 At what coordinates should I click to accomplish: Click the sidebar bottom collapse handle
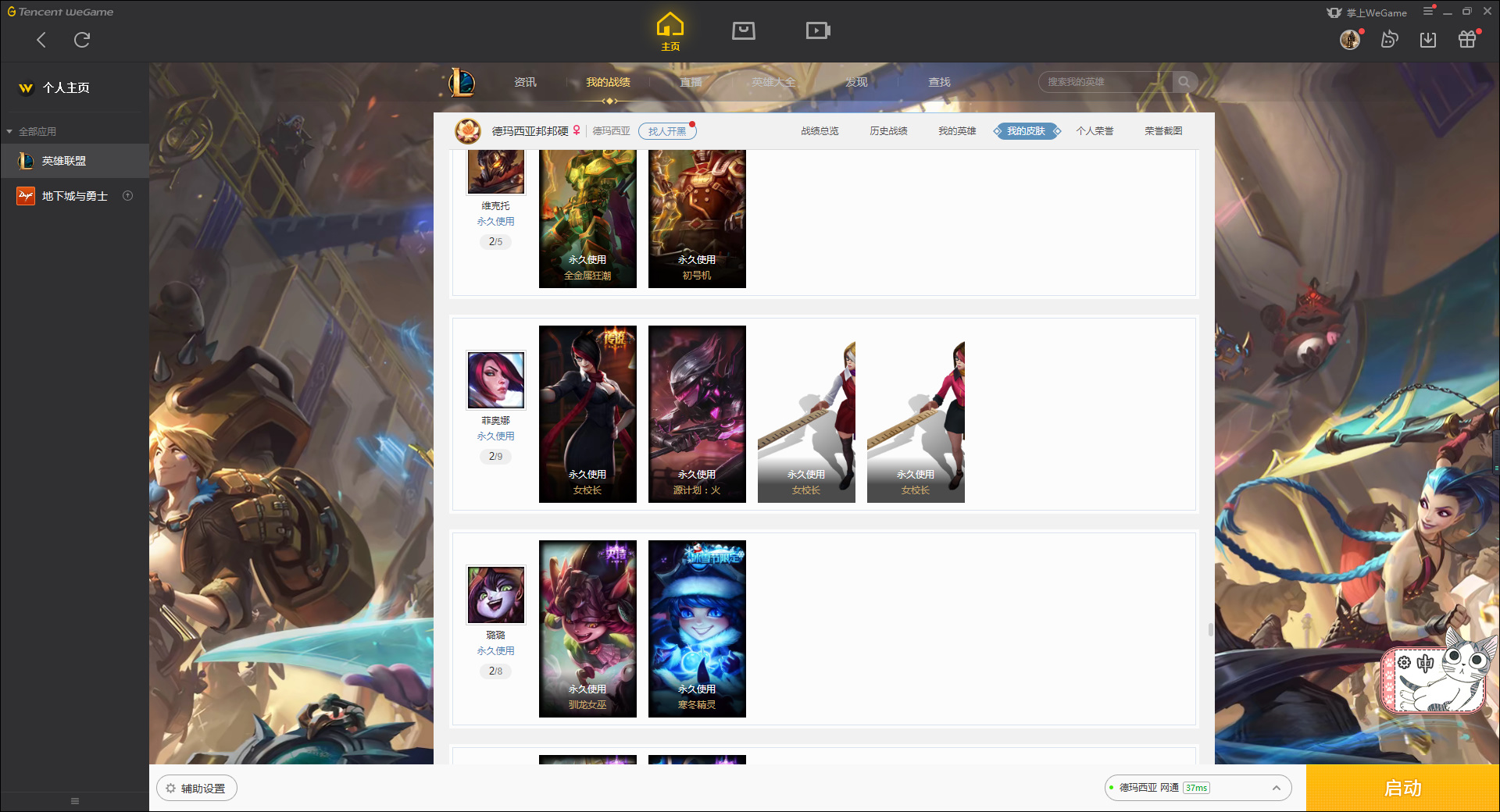pyautogui.click(x=75, y=801)
